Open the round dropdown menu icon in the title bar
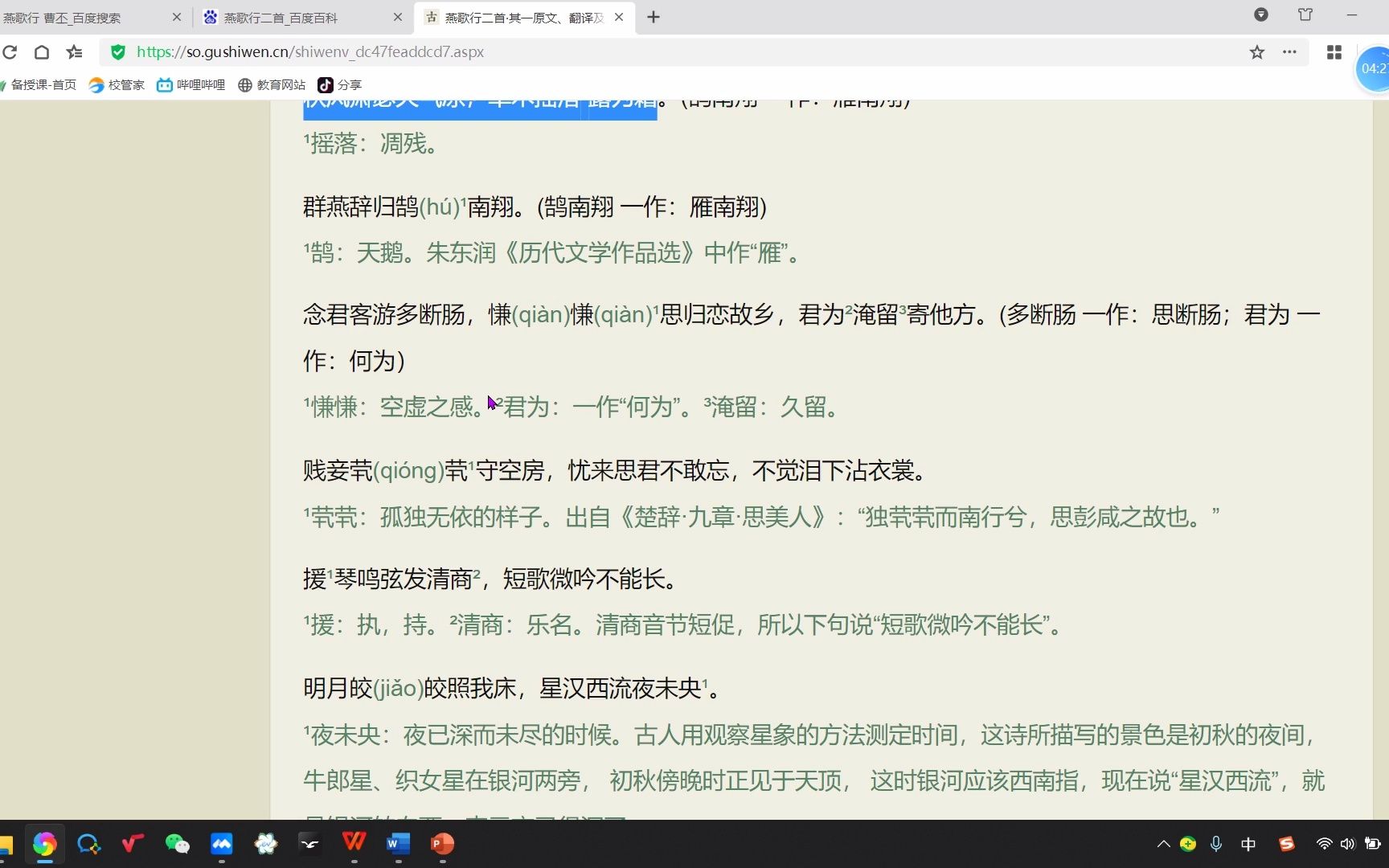1389x868 pixels. pos(1261,14)
